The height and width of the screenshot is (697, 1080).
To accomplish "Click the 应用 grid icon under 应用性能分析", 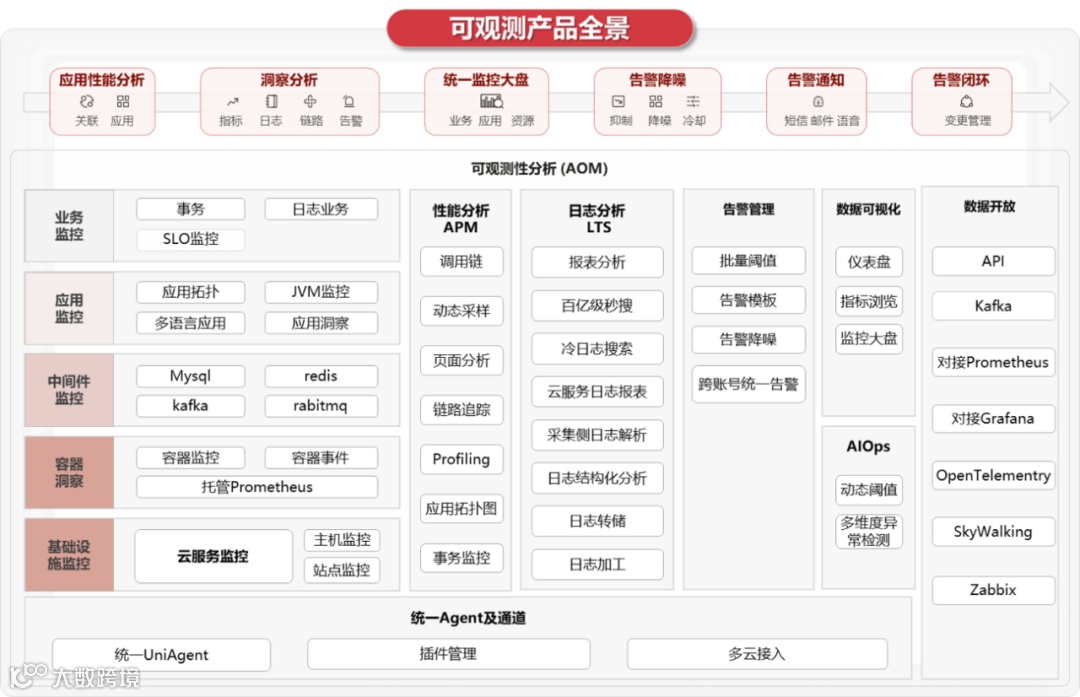I will pos(123,102).
